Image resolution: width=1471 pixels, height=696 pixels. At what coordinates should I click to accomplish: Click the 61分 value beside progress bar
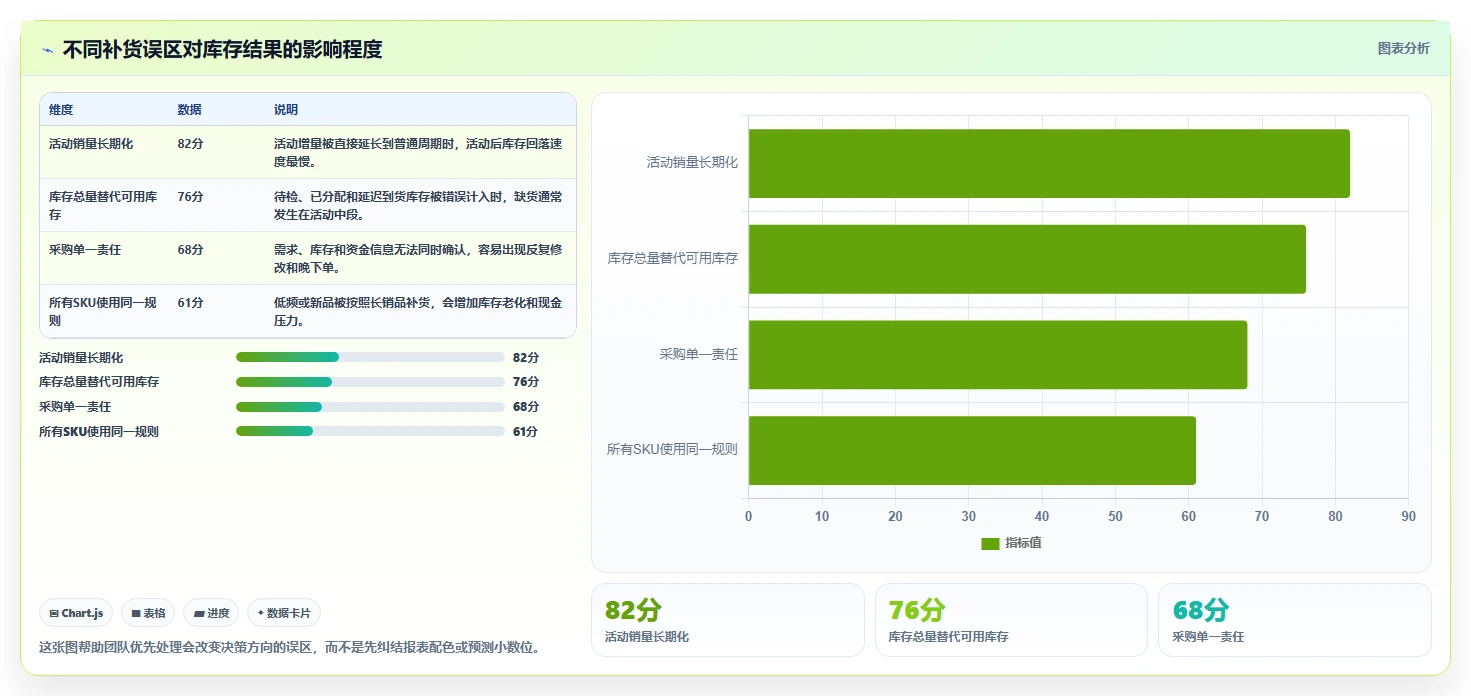[526, 431]
